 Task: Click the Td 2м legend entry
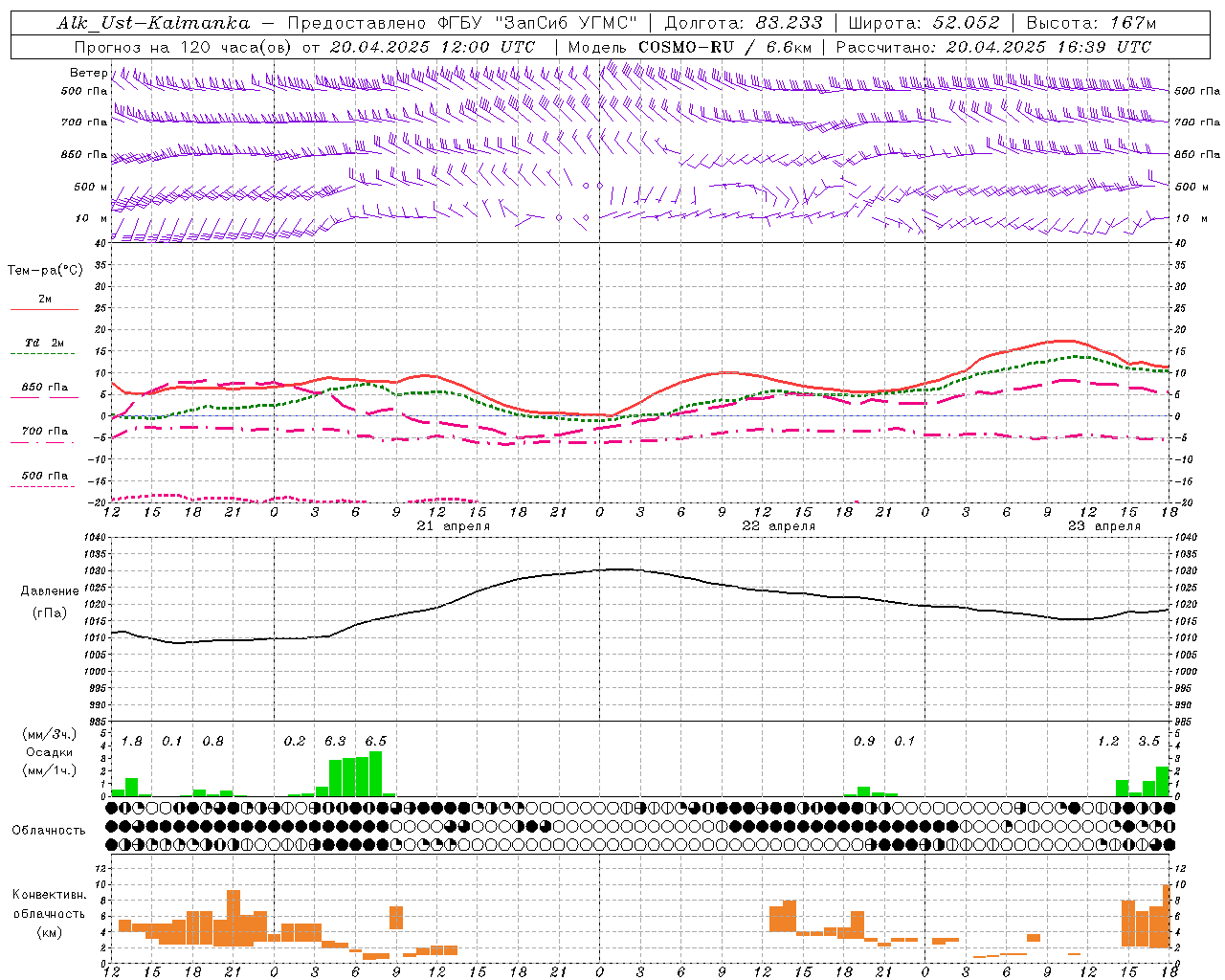[45, 343]
